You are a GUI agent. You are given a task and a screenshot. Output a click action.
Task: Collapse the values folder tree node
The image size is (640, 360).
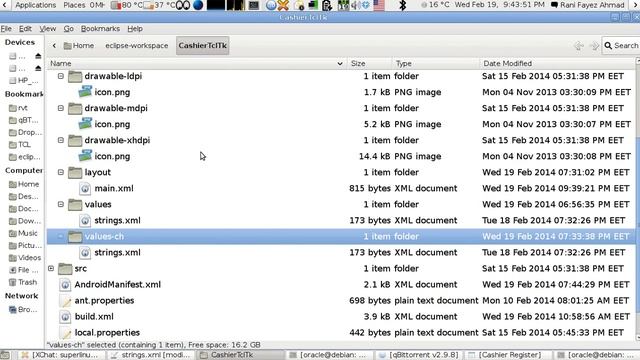(61, 204)
